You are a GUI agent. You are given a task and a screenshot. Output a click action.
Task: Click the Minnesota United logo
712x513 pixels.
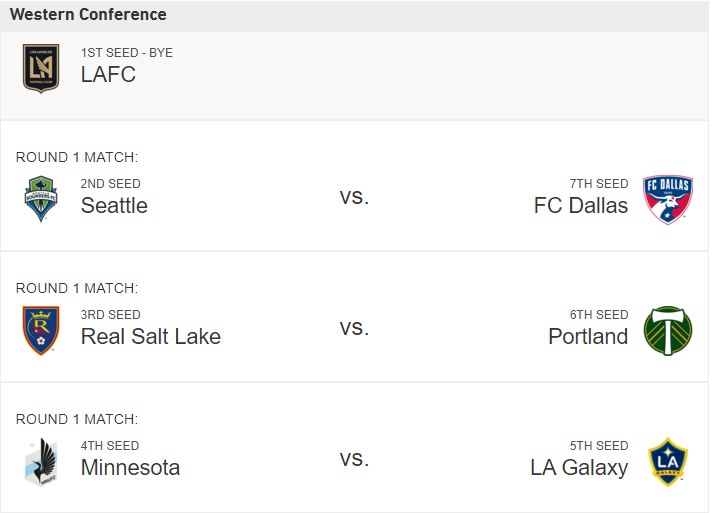41,461
